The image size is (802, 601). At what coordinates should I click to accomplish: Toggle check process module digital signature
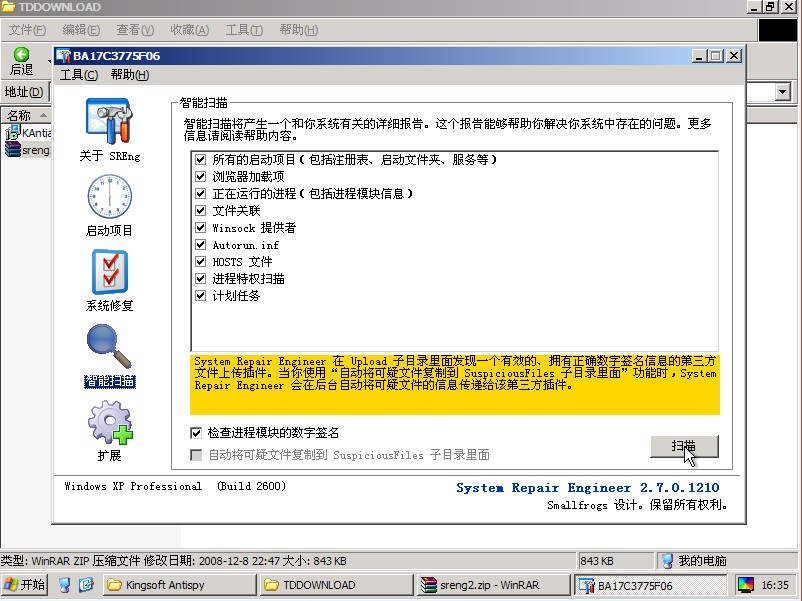click(196, 433)
